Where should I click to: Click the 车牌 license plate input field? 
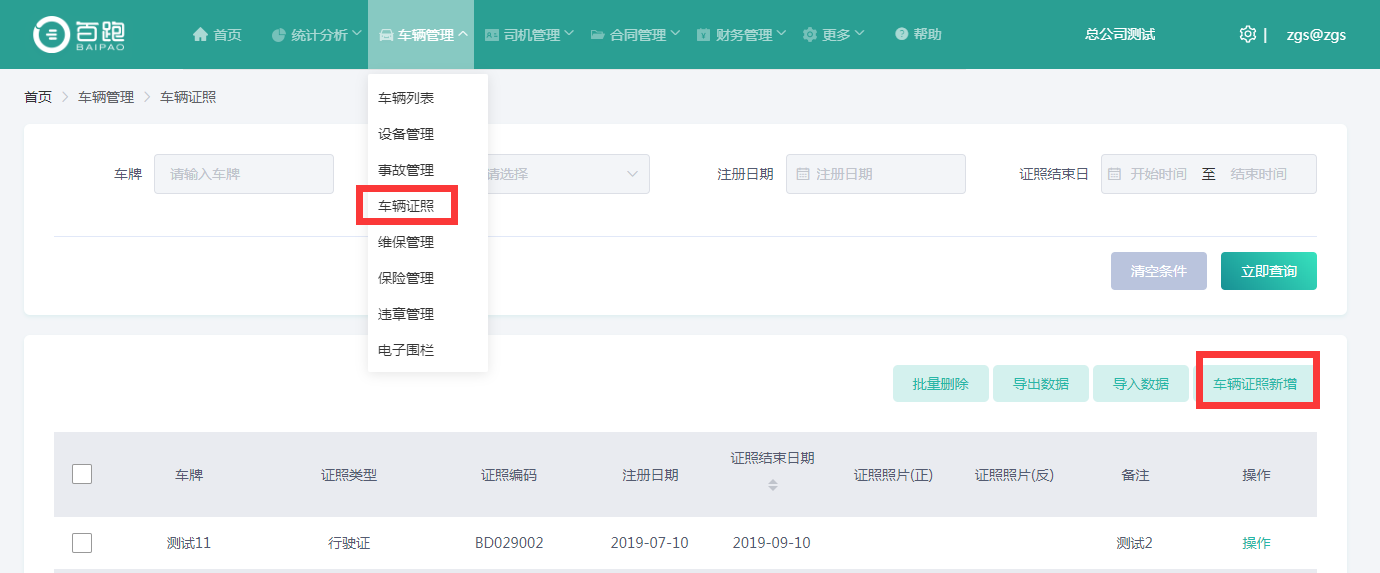pyautogui.click(x=243, y=174)
